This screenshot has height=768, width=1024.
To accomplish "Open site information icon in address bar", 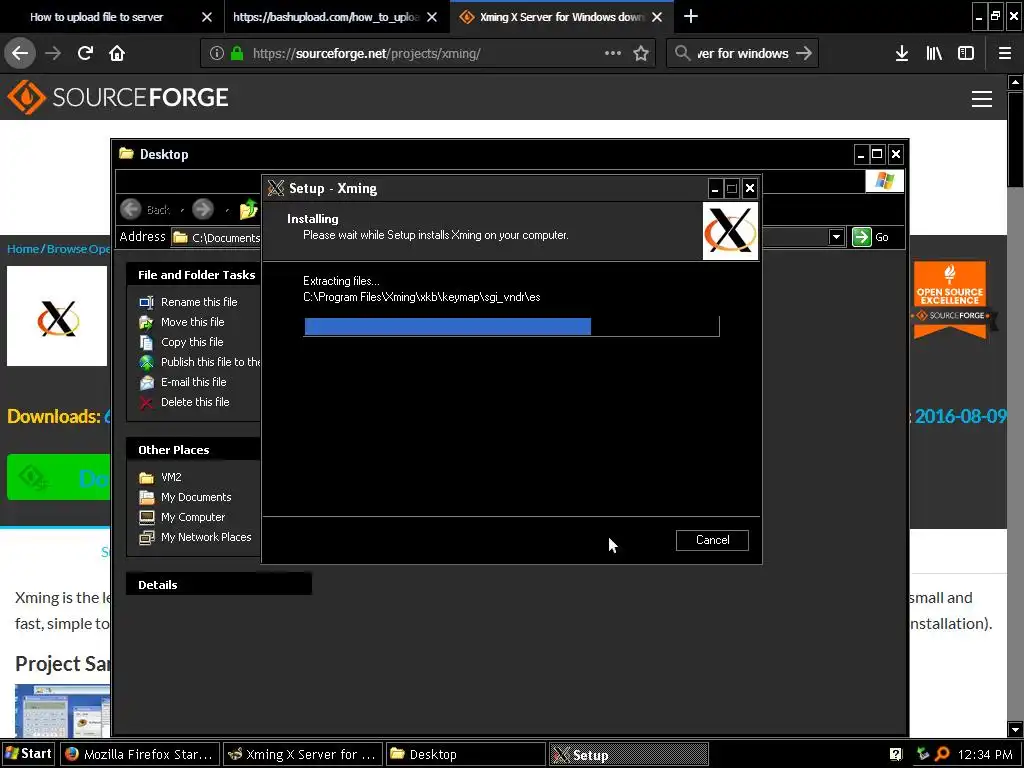I will 216,53.
